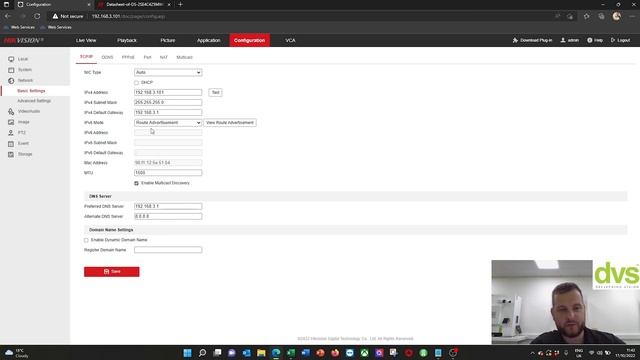This screenshot has width=640, height=360.
Task: Open File Explorer from taskbar
Action: [261, 353]
